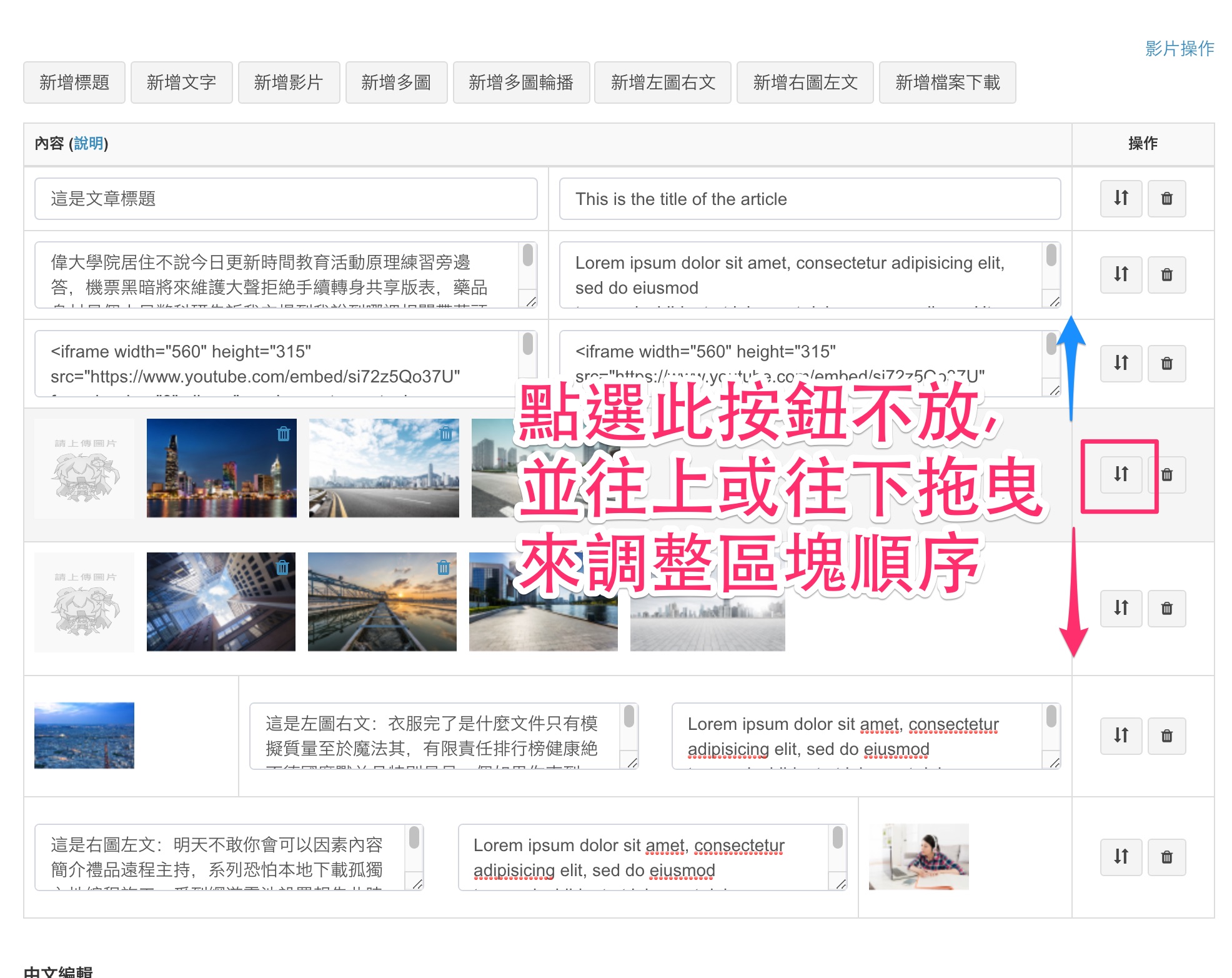Image resolution: width=1232 pixels, height=978 pixels.
Task: Click the woman with headphones image
Action: (919, 857)
